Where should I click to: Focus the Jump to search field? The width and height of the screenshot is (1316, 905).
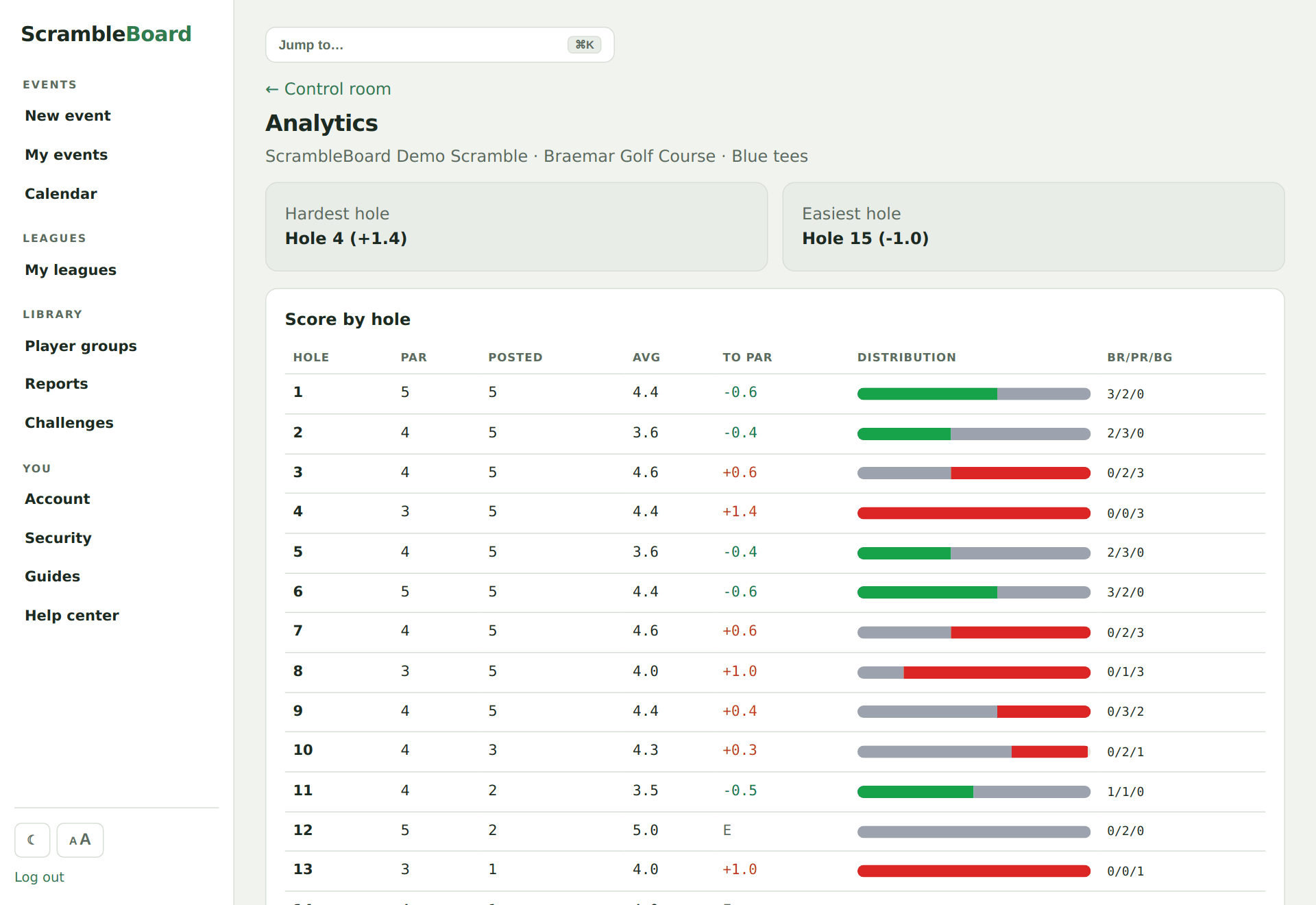[x=440, y=45]
